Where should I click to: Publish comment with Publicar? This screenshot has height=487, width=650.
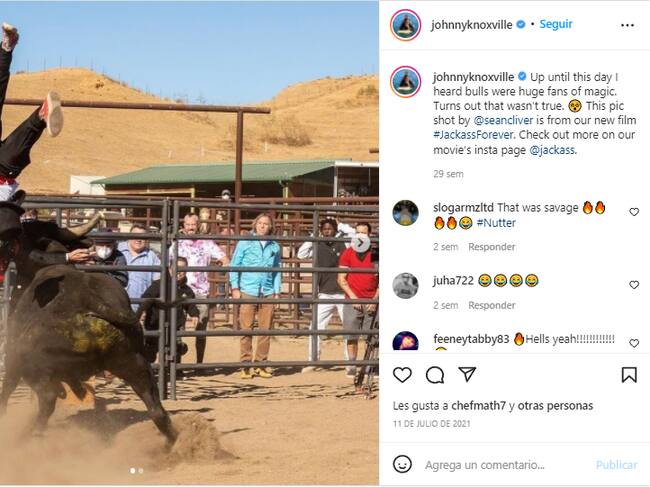(616, 465)
